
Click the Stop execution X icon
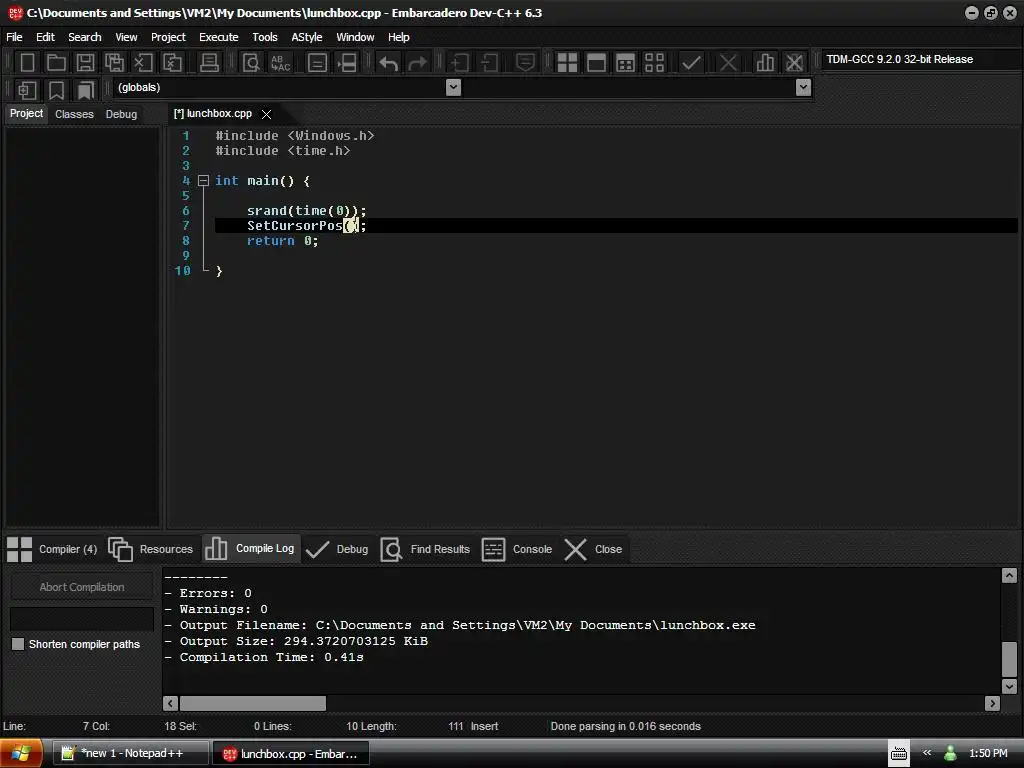click(x=728, y=63)
